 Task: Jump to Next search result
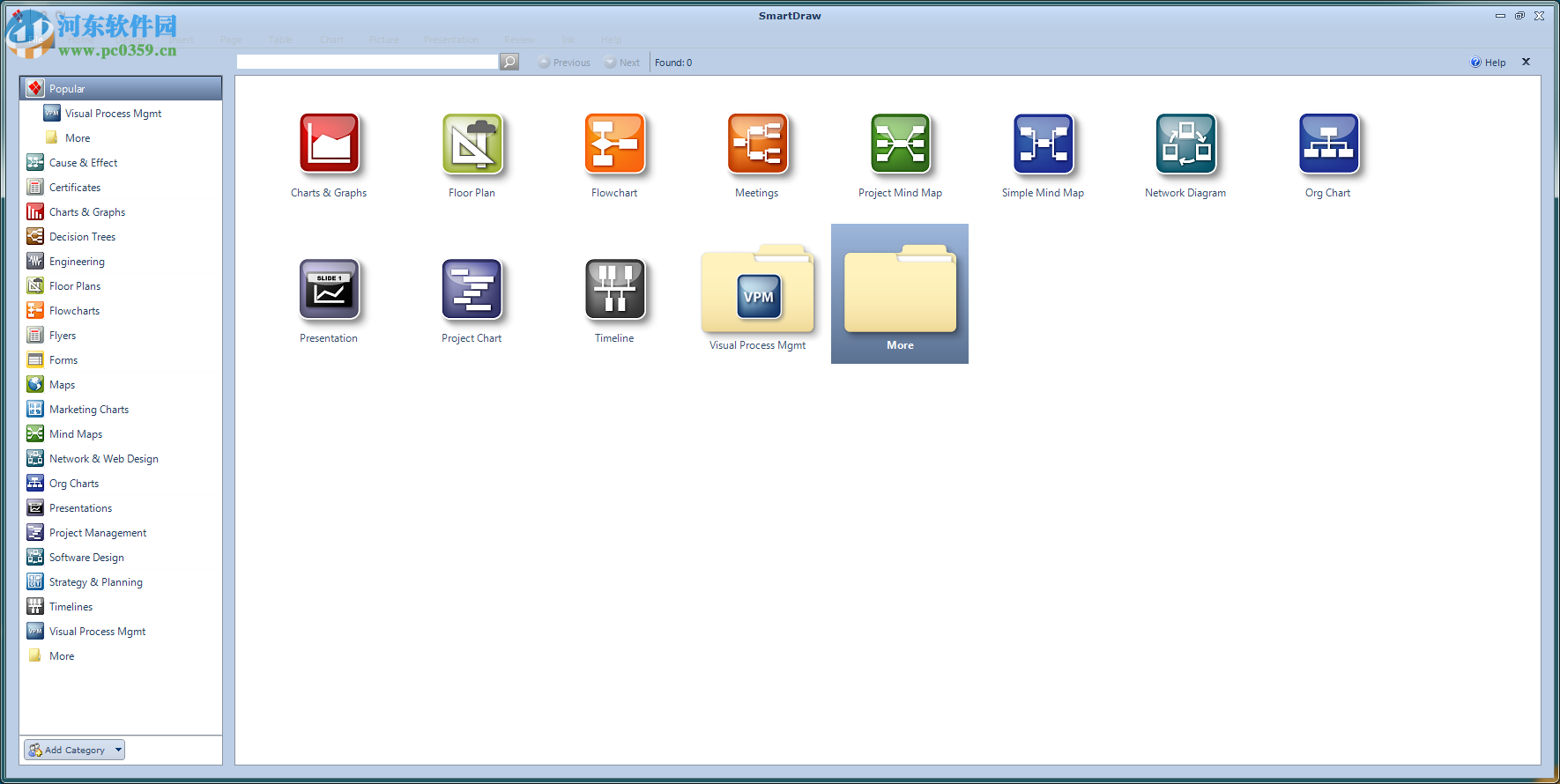point(622,63)
